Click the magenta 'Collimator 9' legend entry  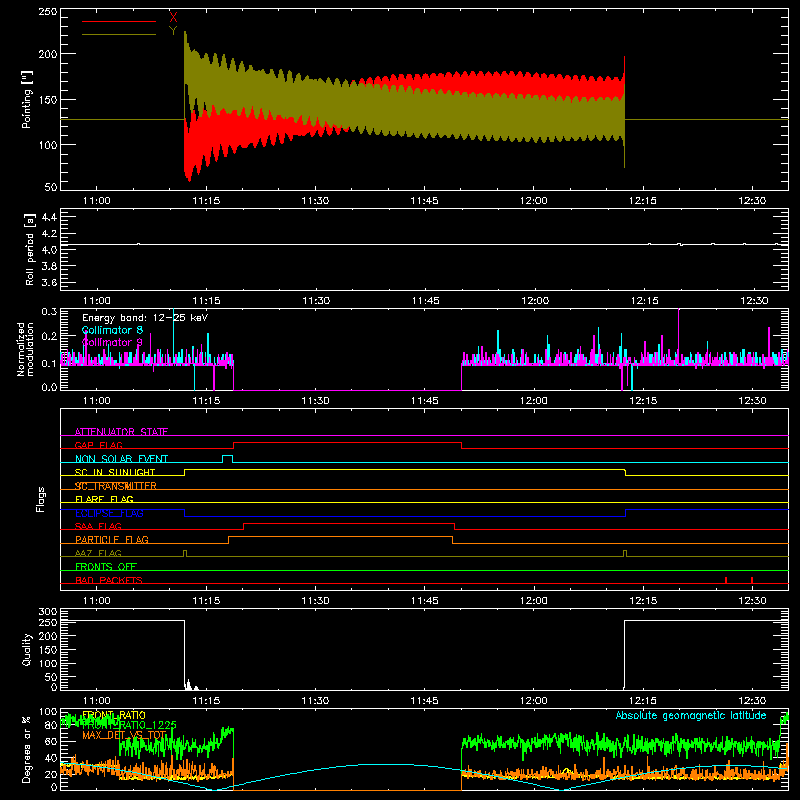tap(112, 342)
